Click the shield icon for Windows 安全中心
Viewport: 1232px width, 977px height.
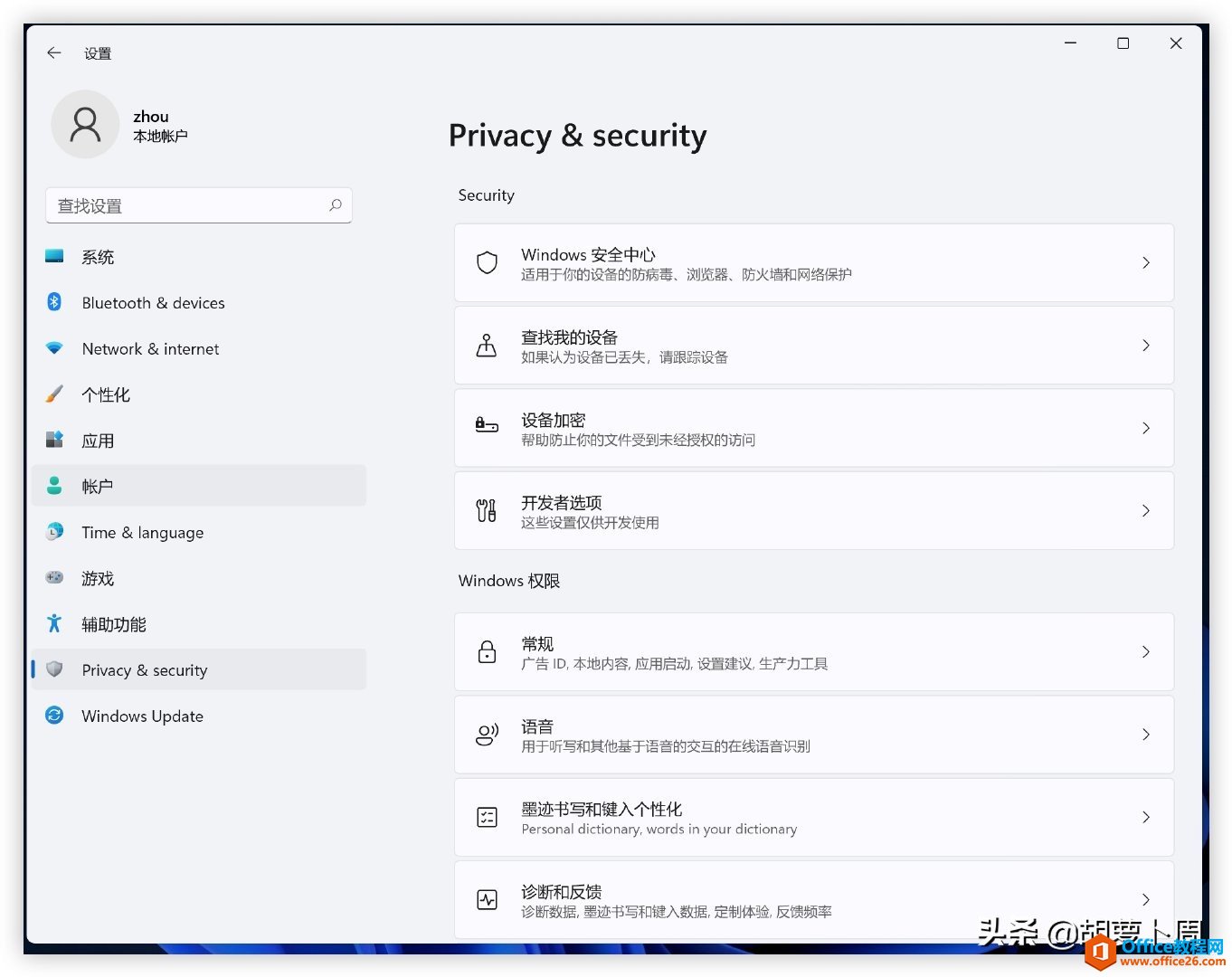click(x=487, y=263)
